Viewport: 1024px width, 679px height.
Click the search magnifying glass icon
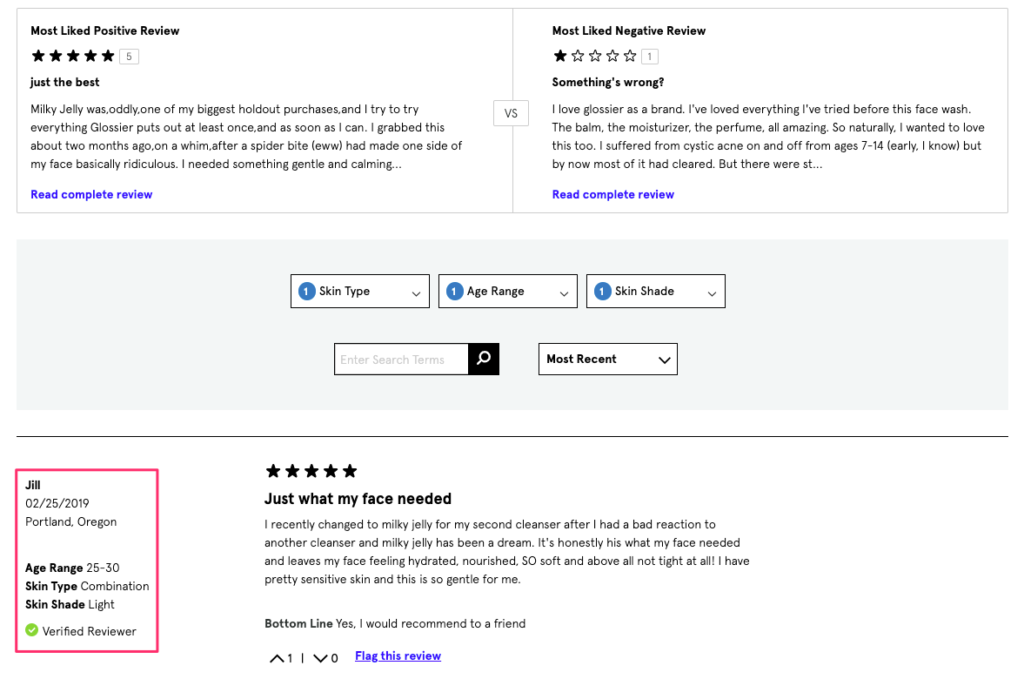click(483, 358)
